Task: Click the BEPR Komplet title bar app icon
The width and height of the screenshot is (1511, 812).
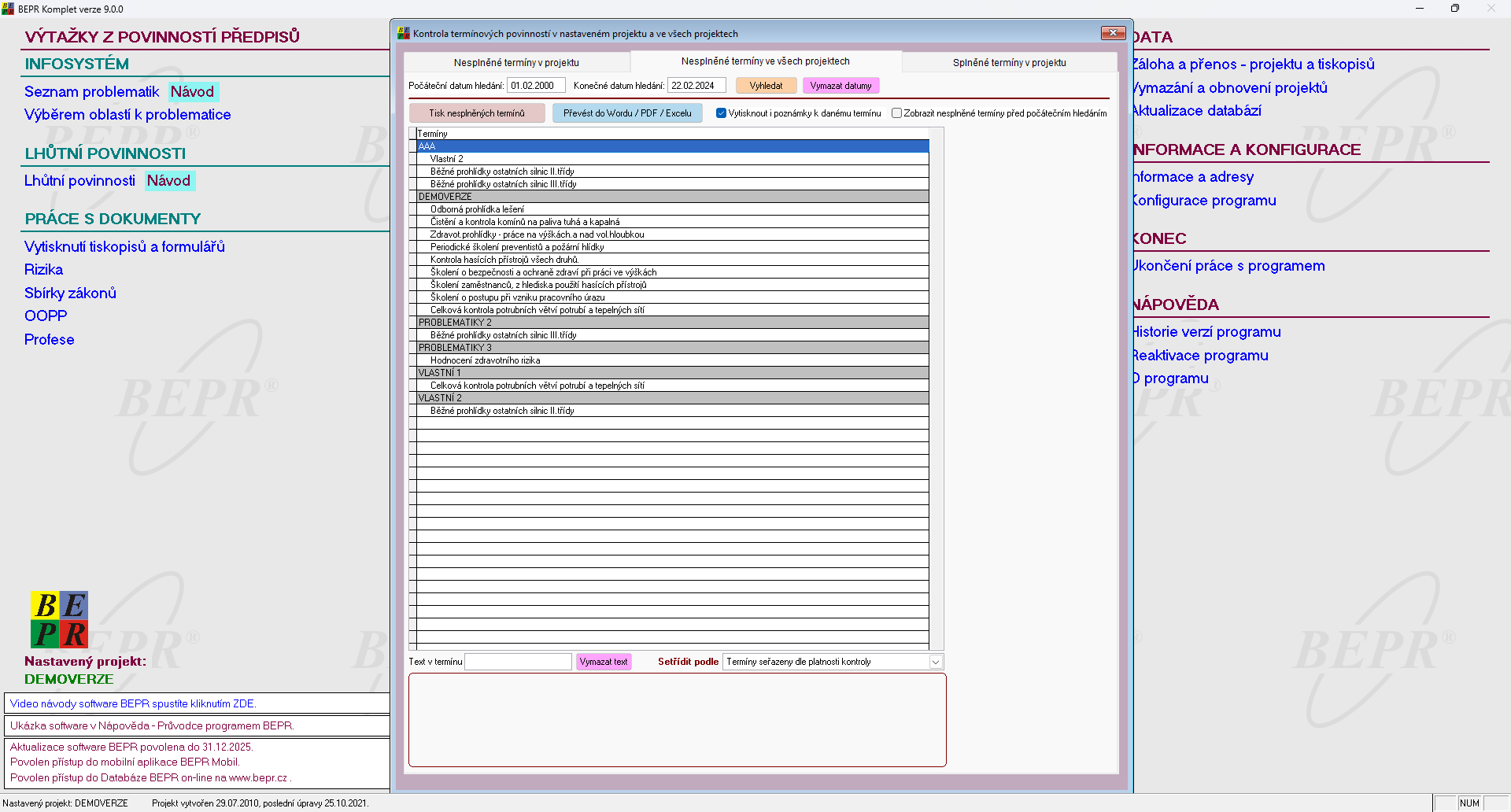Action: click(8, 9)
